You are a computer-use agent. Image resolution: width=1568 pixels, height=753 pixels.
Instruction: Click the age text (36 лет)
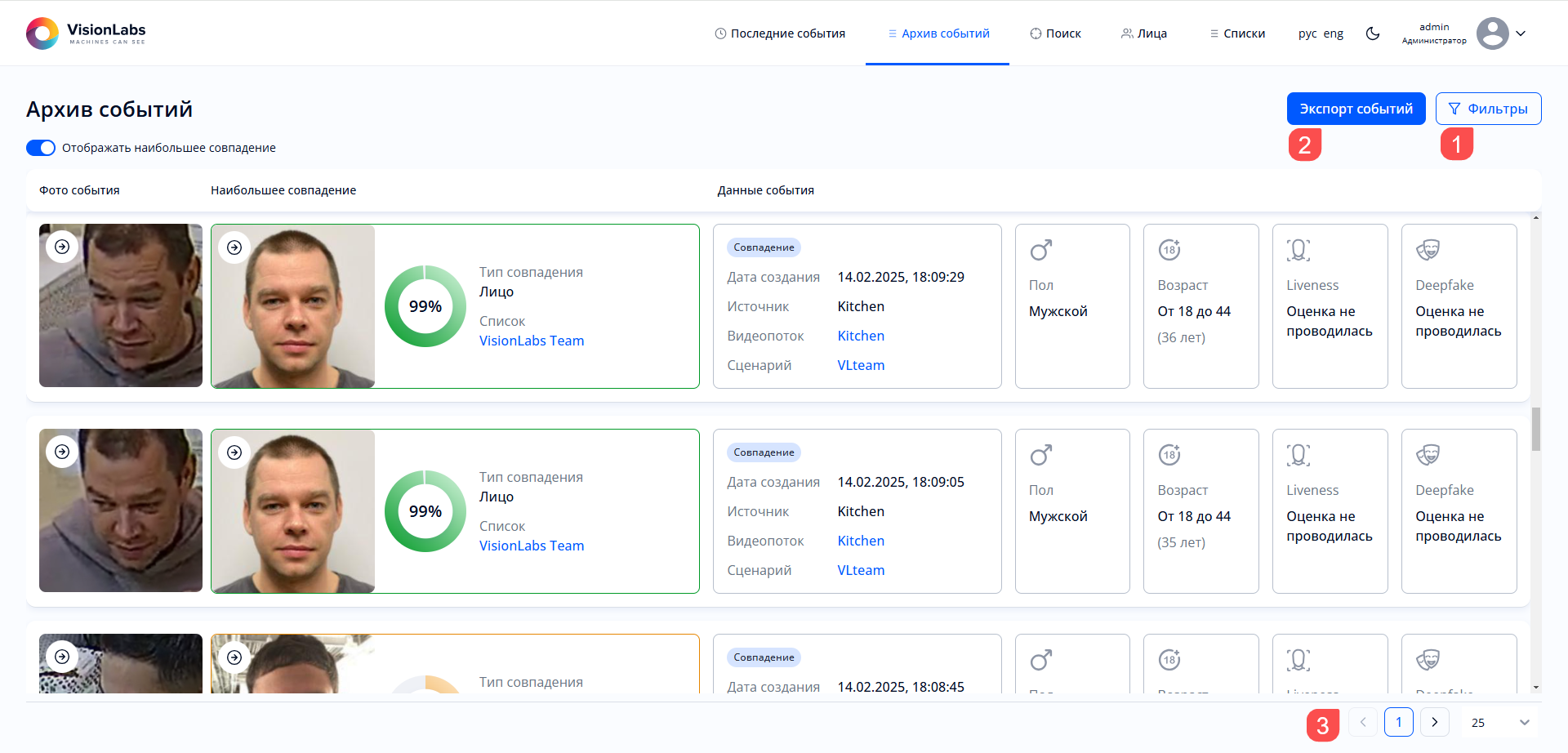pos(1182,337)
